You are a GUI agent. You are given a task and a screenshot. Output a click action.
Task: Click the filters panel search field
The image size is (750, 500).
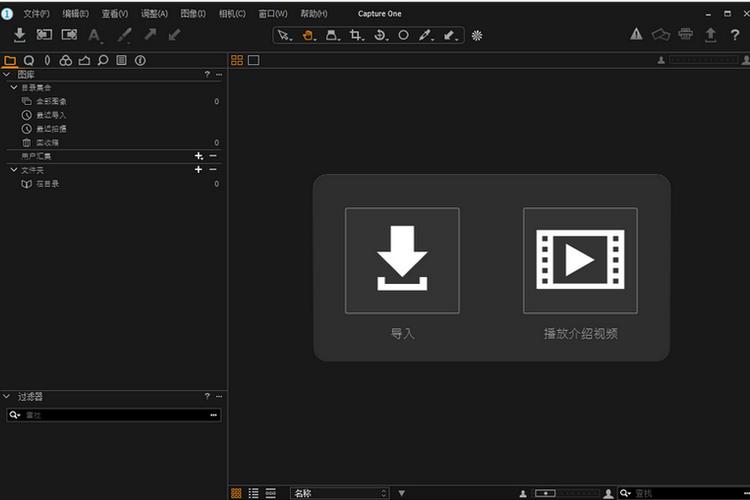click(114, 415)
